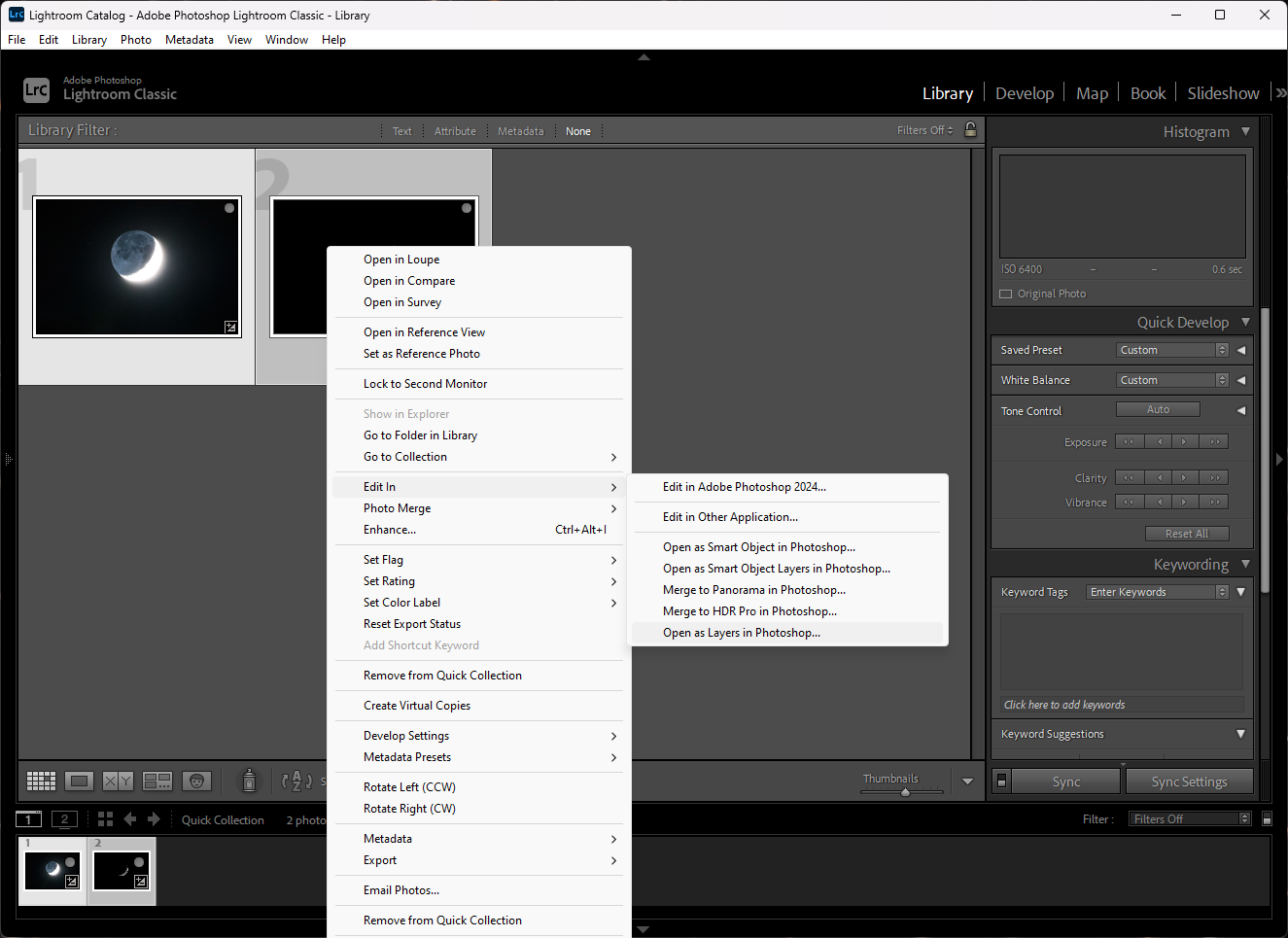
Task: Select the Attribute library filter
Action: pos(455,131)
